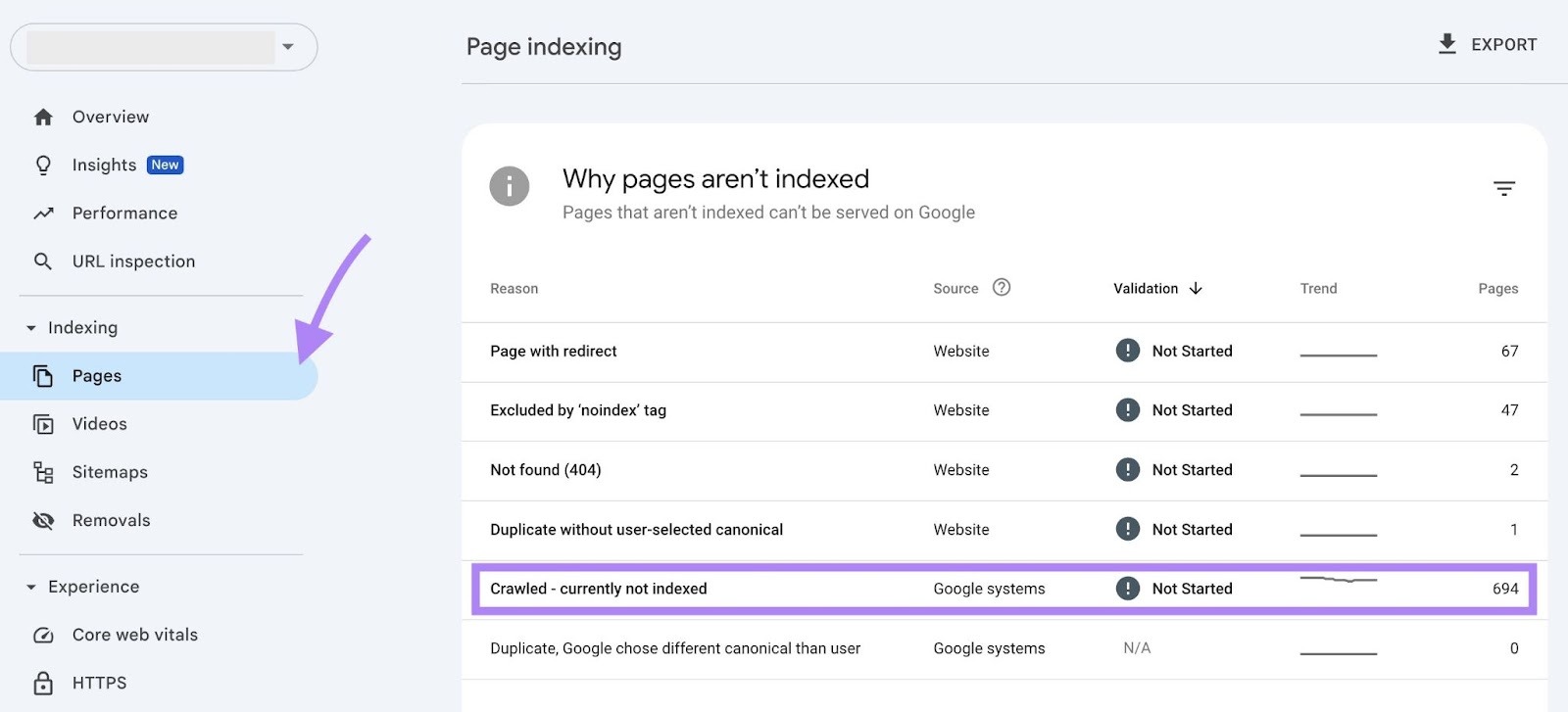Open the filter rows icon
Viewport: 1568px width, 712px height.
[1503, 188]
